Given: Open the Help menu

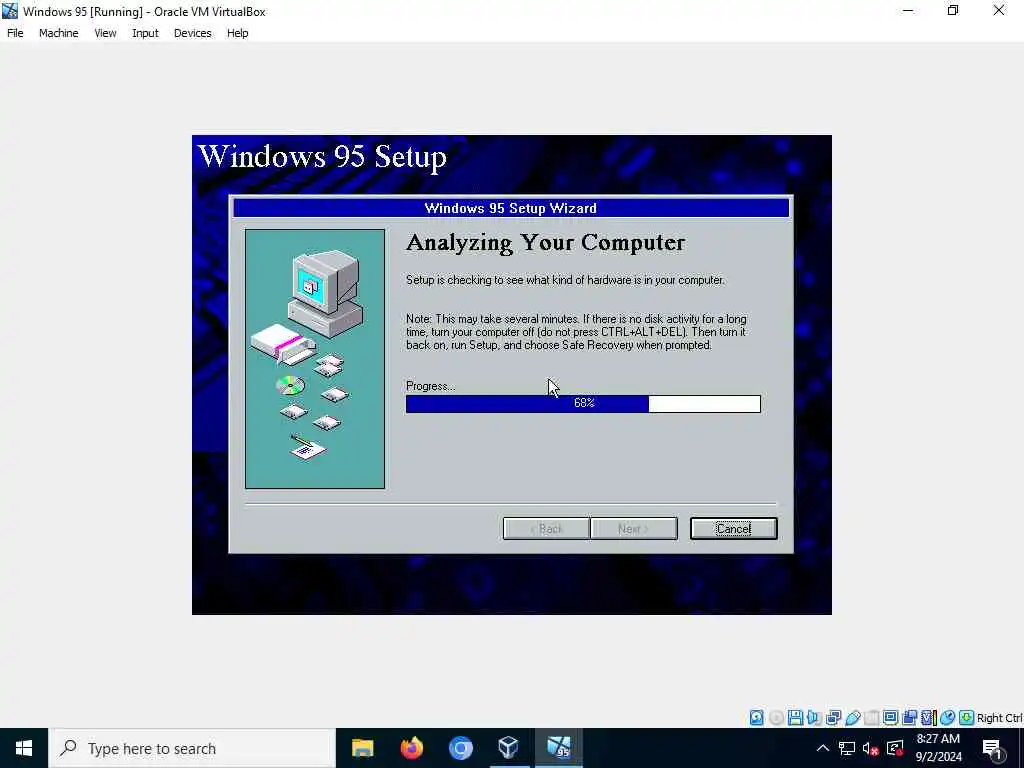Looking at the screenshot, I should [x=237, y=33].
